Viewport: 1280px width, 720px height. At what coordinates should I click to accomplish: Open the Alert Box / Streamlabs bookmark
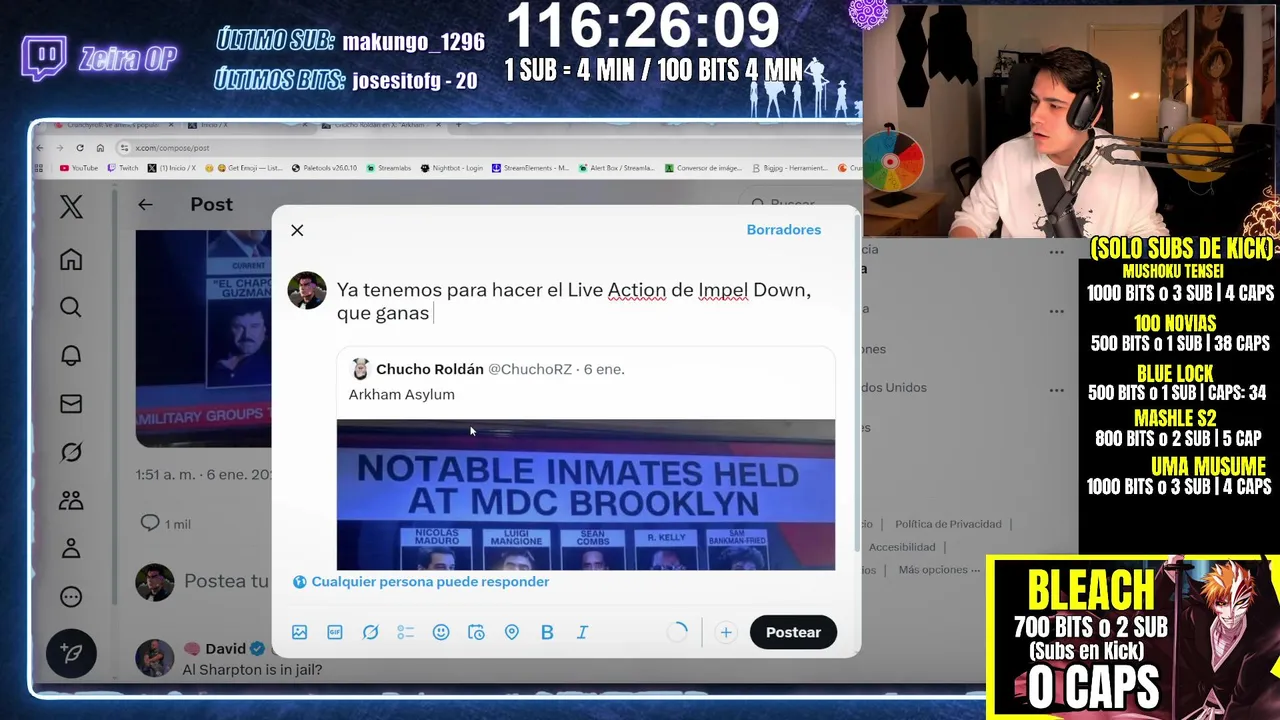coord(616,168)
